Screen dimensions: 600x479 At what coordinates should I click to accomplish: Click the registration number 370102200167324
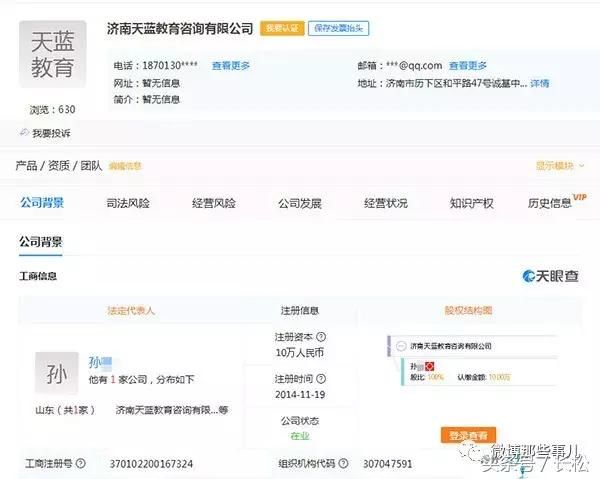(151, 464)
